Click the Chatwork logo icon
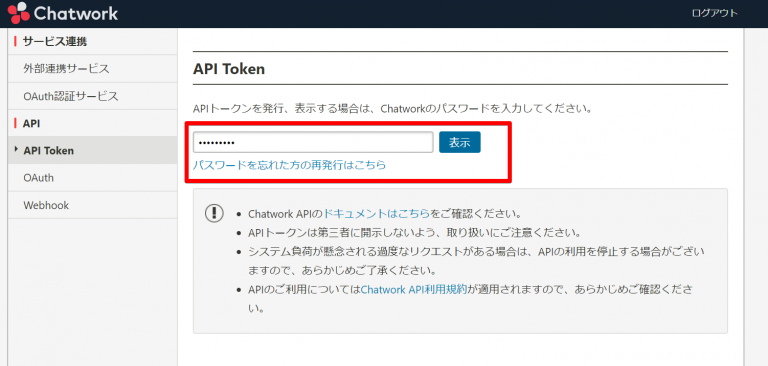 coord(18,13)
